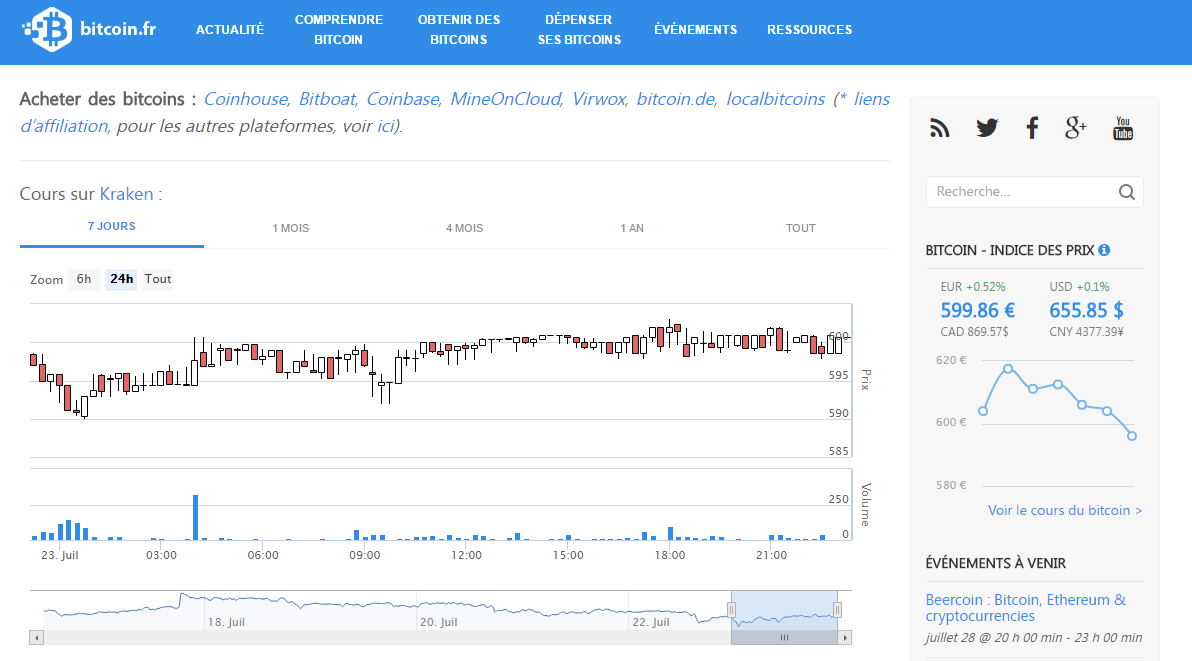Click the navigator right range handle
The width and height of the screenshot is (1192, 661).
[837, 609]
